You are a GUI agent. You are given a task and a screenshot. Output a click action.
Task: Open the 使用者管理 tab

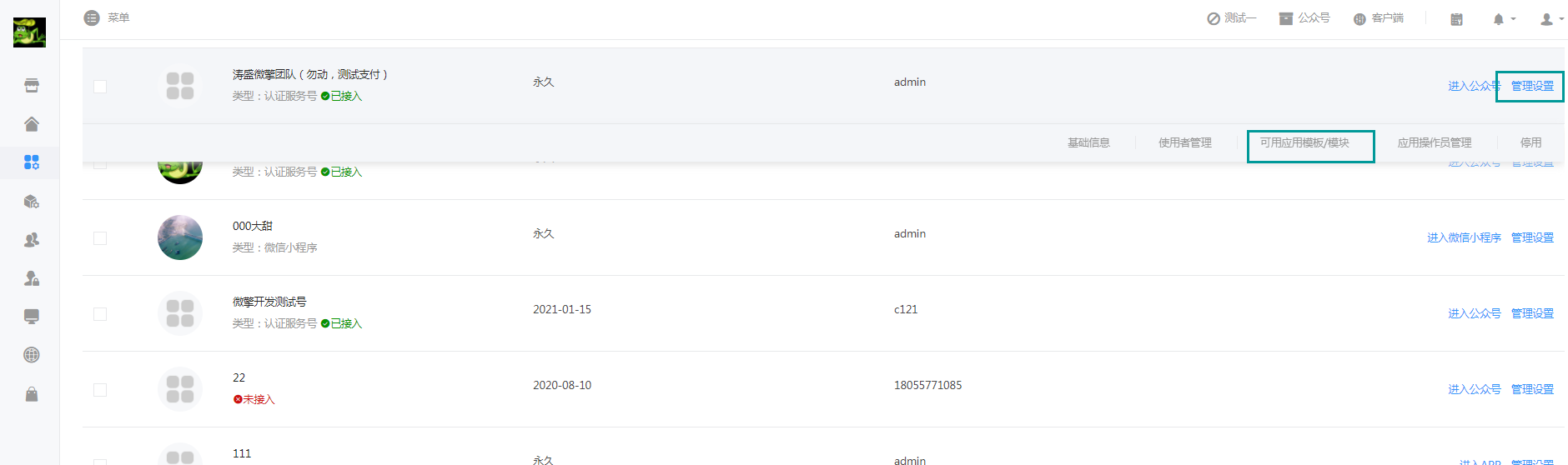tap(1185, 142)
